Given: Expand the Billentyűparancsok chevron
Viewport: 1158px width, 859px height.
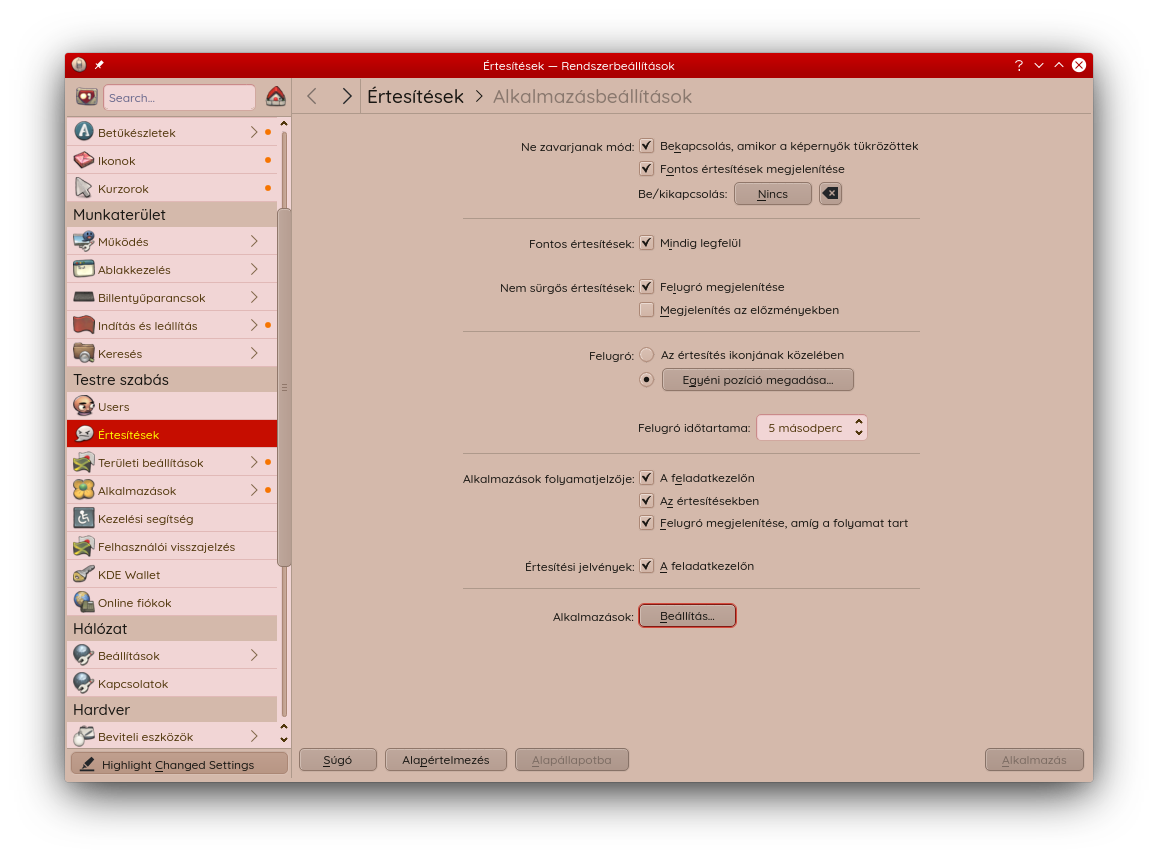Looking at the screenshot, I should 254,298.
